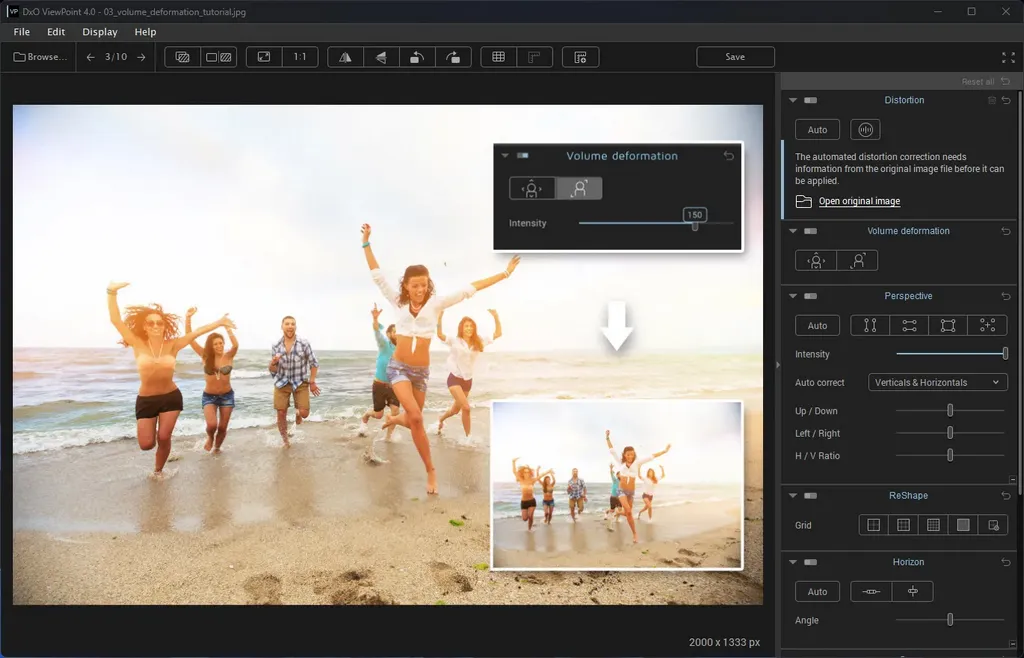This screenshot has width=1024, height=658.
Task: Click the Left / Right slider handle
Action: (x=950, y=433)
